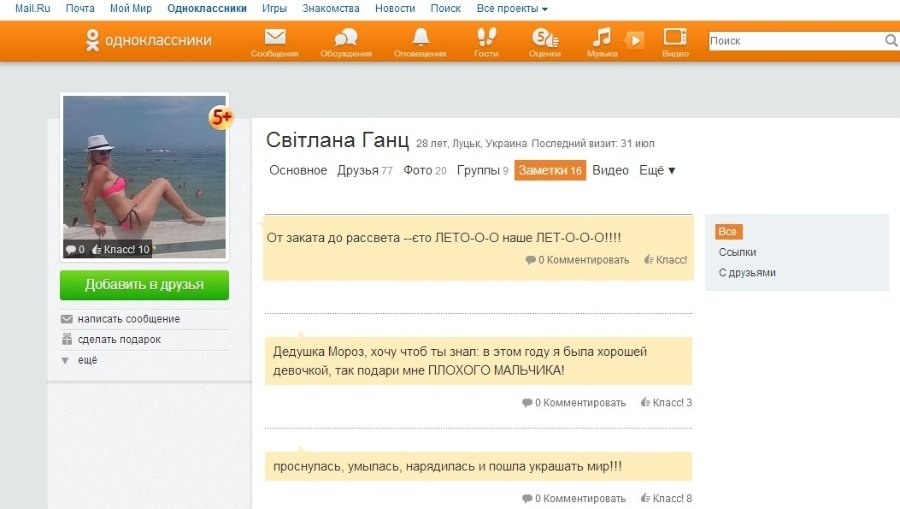
Task: Switch to the Фото tab
Action: pyautogui.click(x=418, y=171)
